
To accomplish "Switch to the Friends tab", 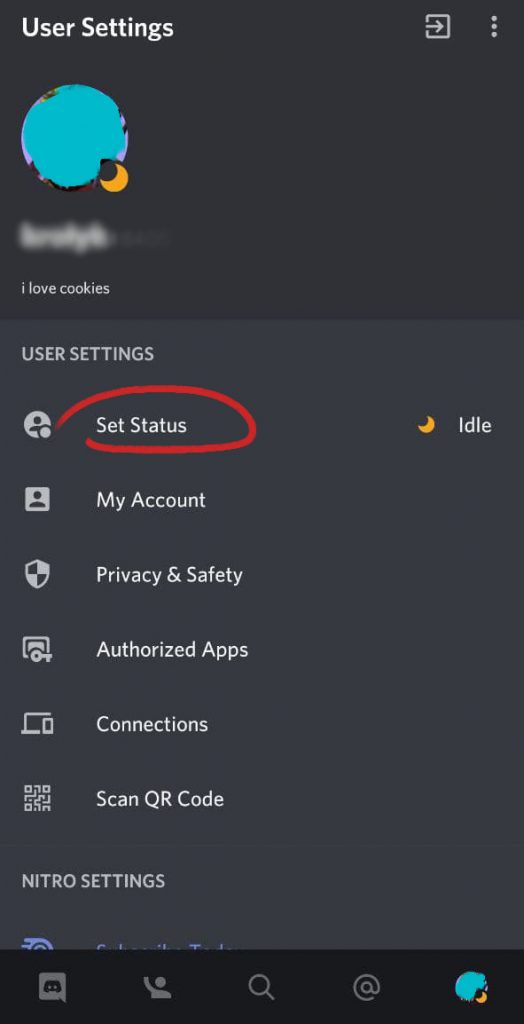I will [x=157, y=987].
